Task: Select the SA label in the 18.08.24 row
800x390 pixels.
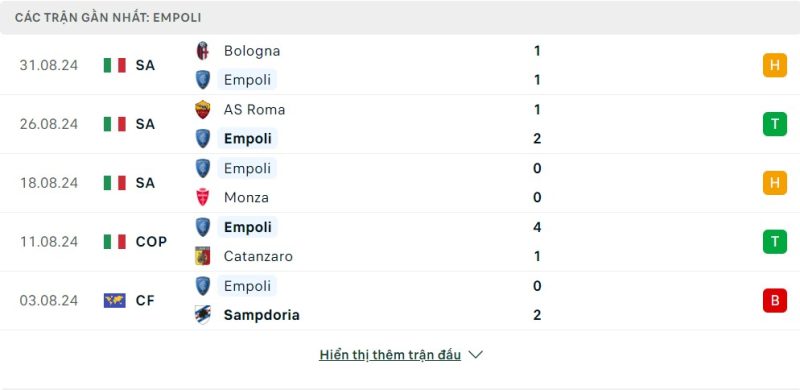Action: [145, 183]
